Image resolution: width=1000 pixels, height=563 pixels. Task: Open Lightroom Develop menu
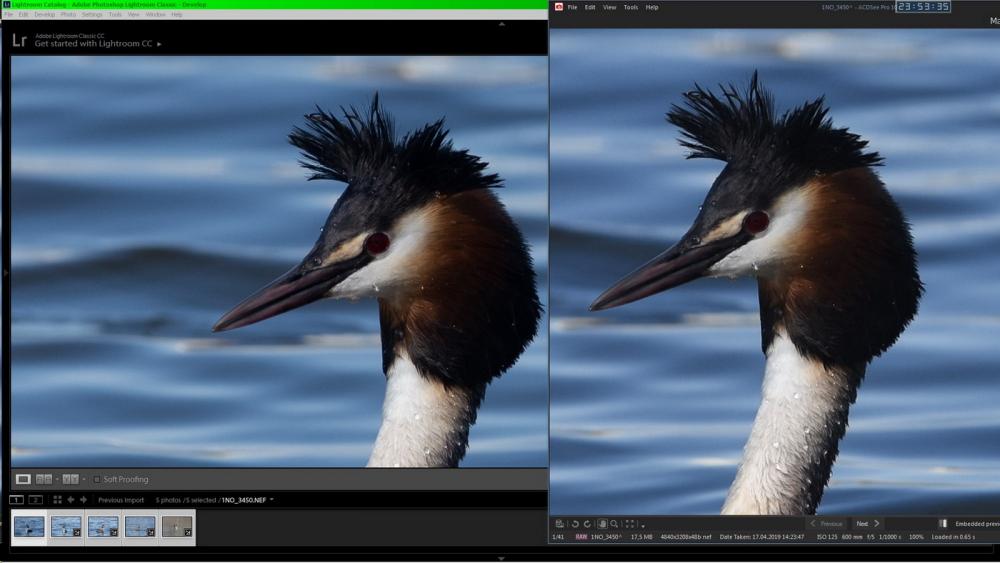[x=44, y=14]
